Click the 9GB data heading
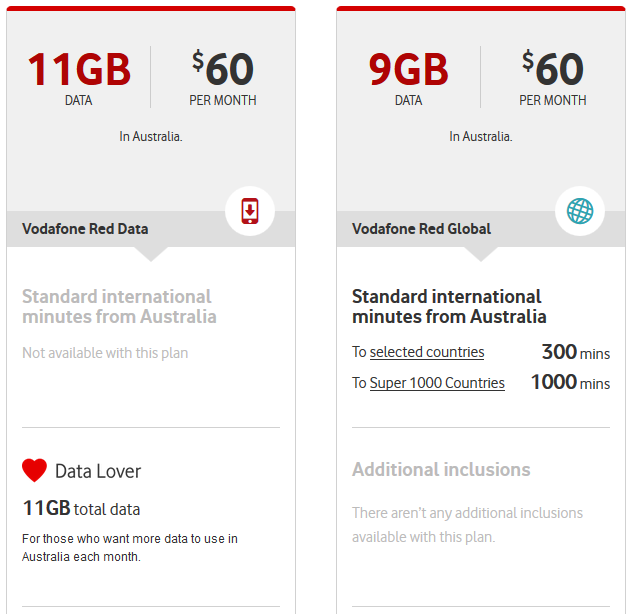 coord(408,69)
